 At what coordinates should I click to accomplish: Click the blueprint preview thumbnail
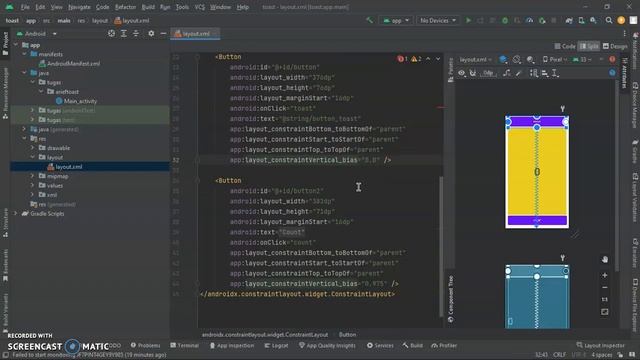[x=537, y=297]
